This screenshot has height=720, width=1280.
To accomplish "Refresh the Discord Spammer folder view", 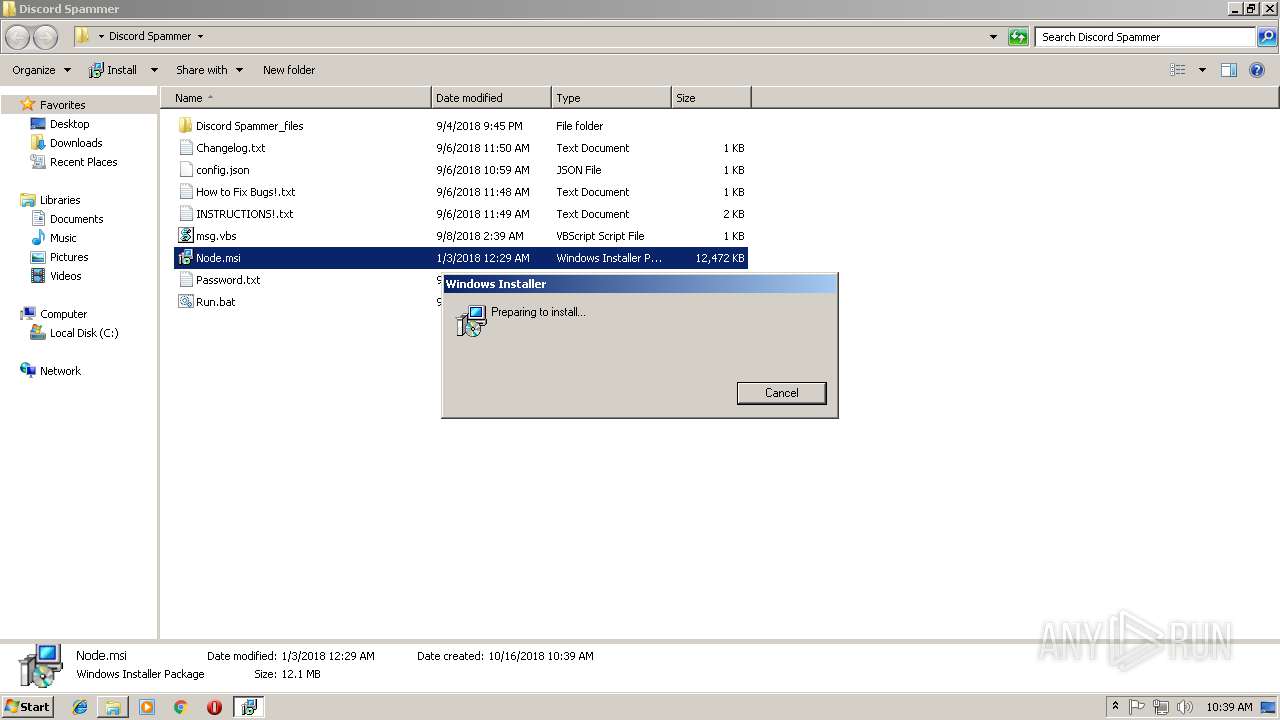I will click(x=1018, y=37).
